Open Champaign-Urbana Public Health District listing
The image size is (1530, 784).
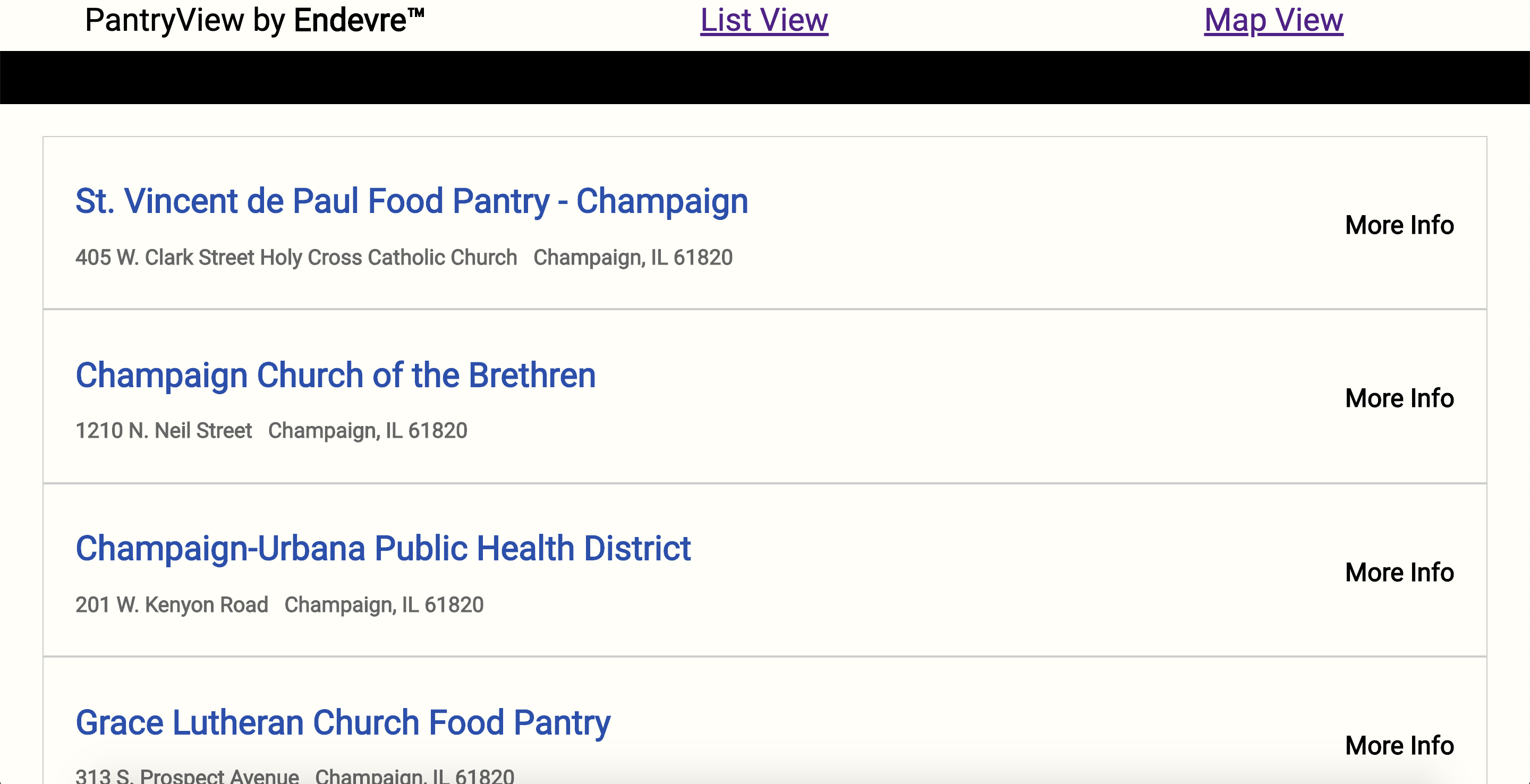tap(383, 548)
